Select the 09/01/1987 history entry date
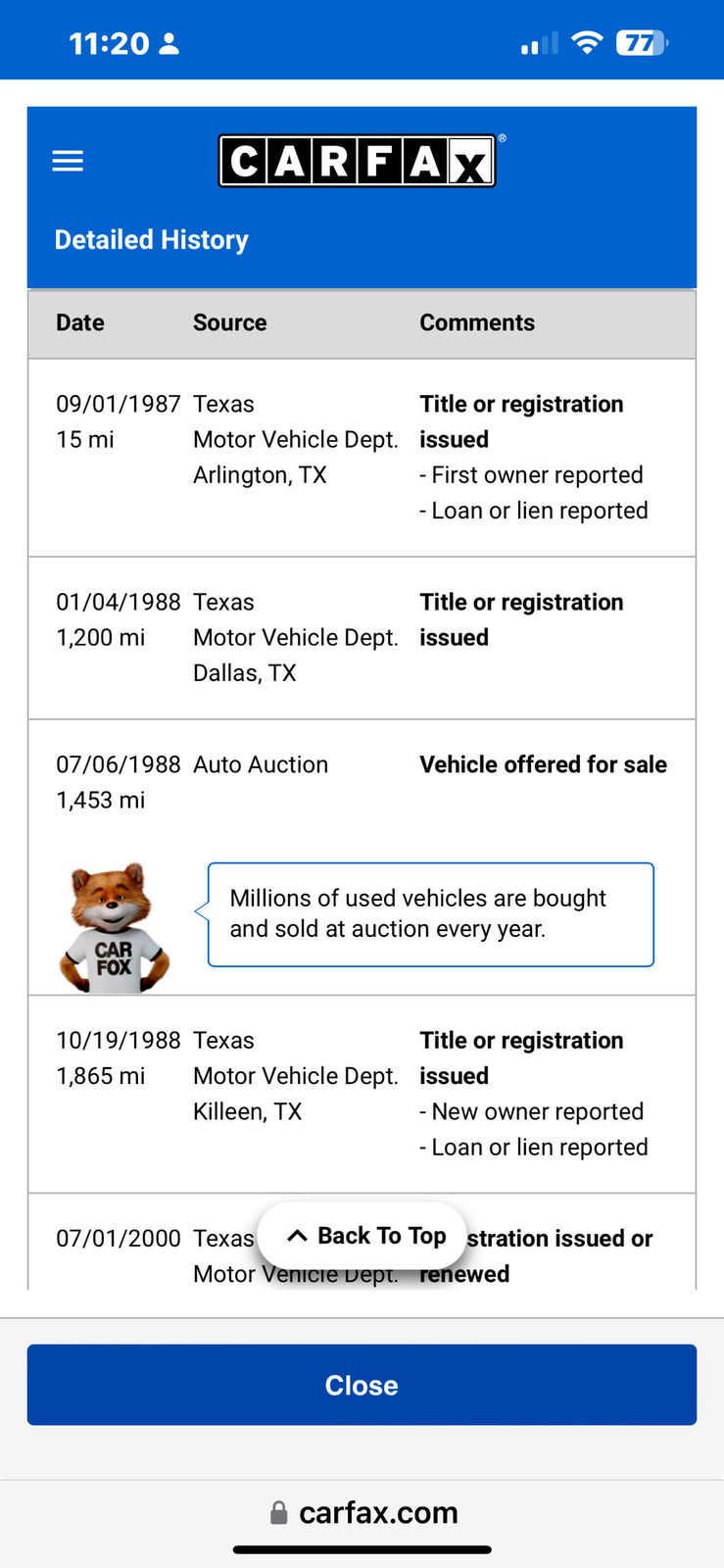This screenshot has height=1568, width=724. click(118, 404)
